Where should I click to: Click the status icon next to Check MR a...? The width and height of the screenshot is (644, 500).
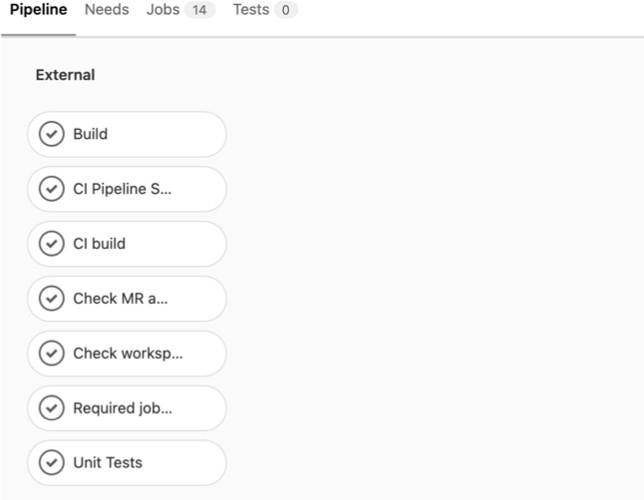coord(51,298)
